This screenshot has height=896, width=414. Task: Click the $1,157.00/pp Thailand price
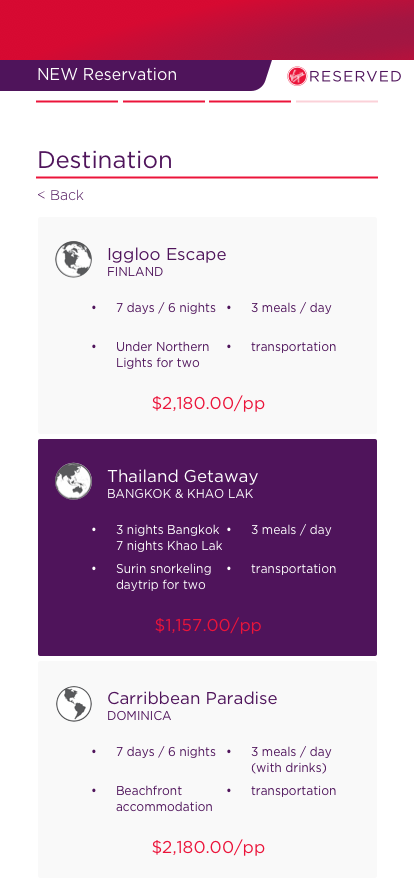[x=208, y=625]
